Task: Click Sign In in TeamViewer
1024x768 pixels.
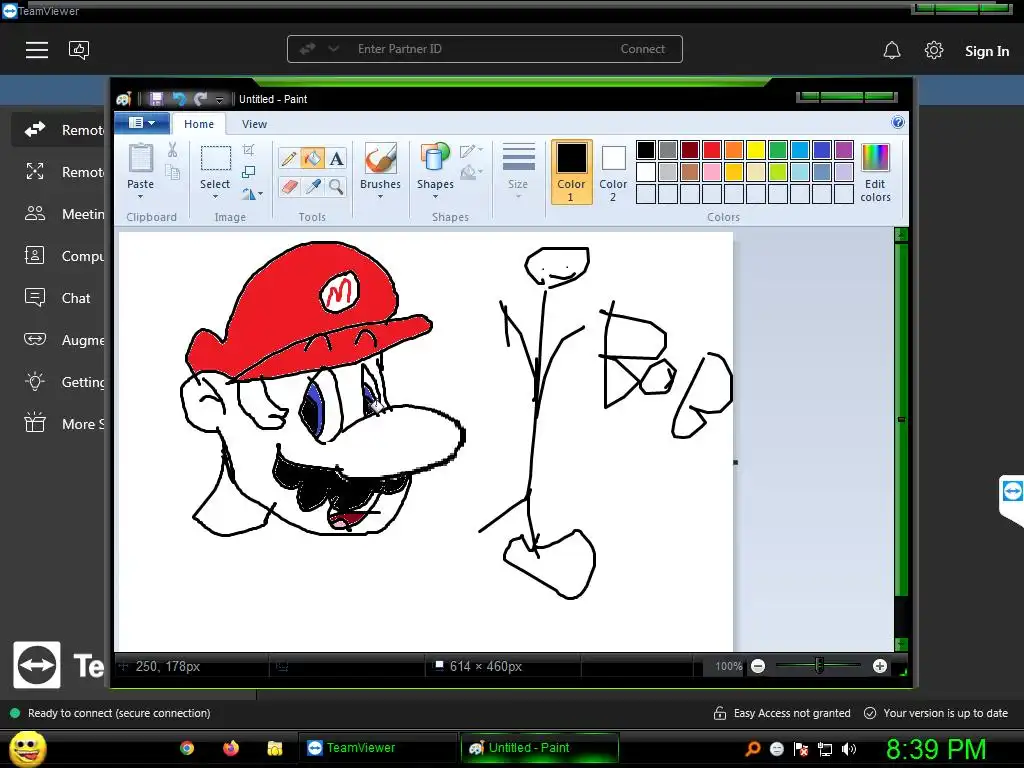Action: click(987, 51)
